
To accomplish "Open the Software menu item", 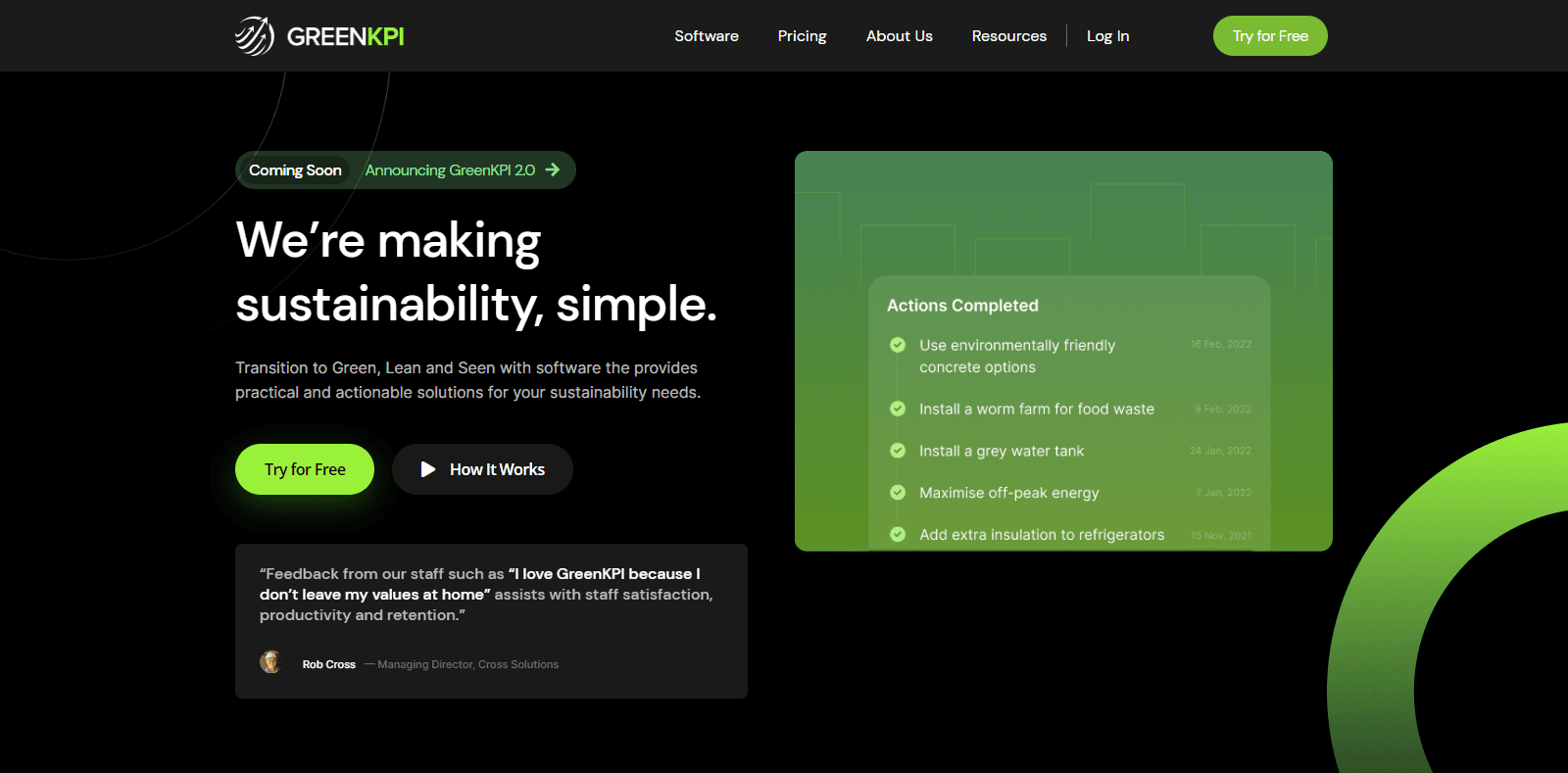I will pyautogui.click(x=707, y=36).
